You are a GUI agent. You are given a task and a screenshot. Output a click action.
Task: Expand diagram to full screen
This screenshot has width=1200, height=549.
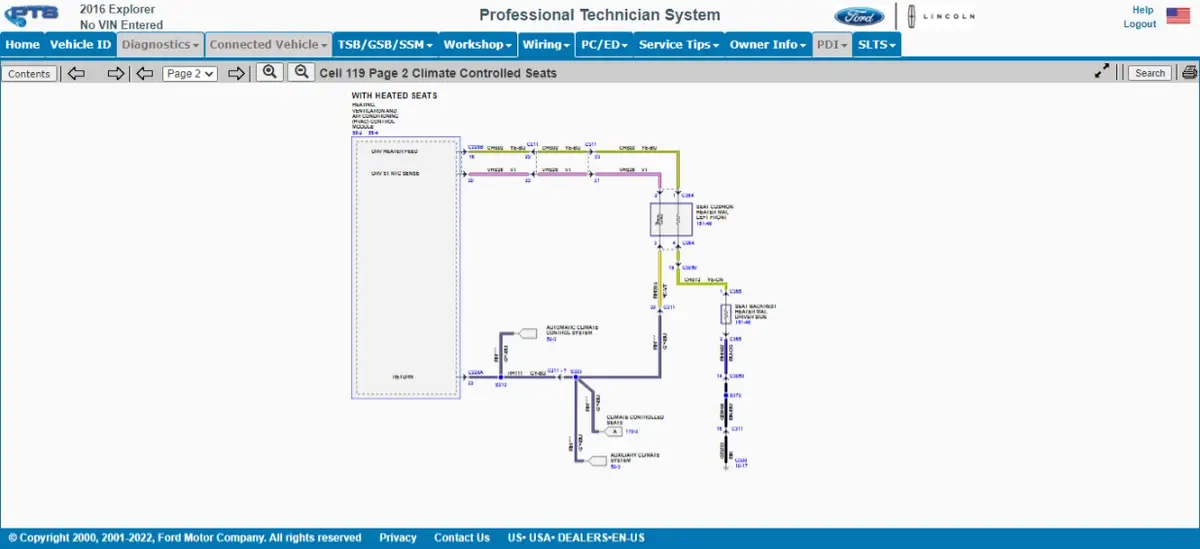point(1102,72)
